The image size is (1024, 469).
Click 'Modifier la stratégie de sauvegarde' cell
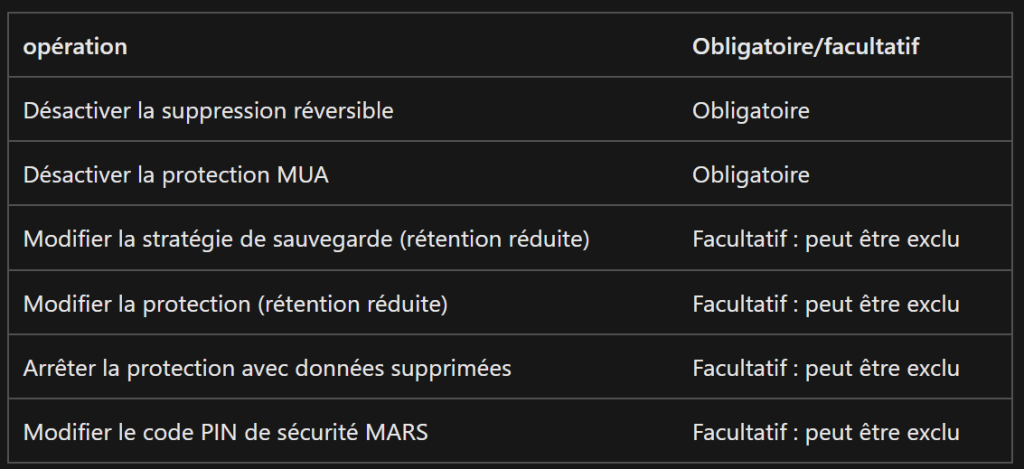(x=306, y=239)
